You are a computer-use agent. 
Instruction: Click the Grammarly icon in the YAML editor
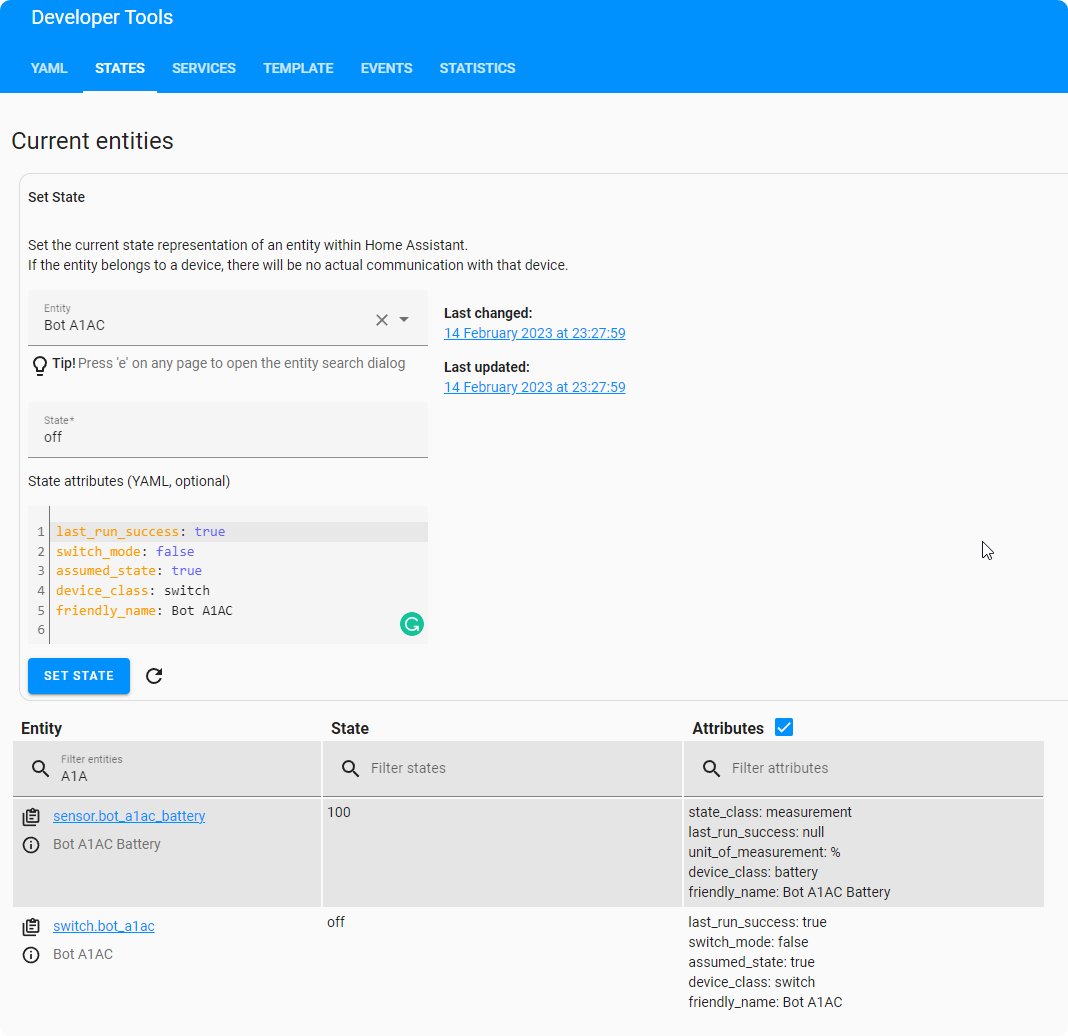tap(411, 624)
